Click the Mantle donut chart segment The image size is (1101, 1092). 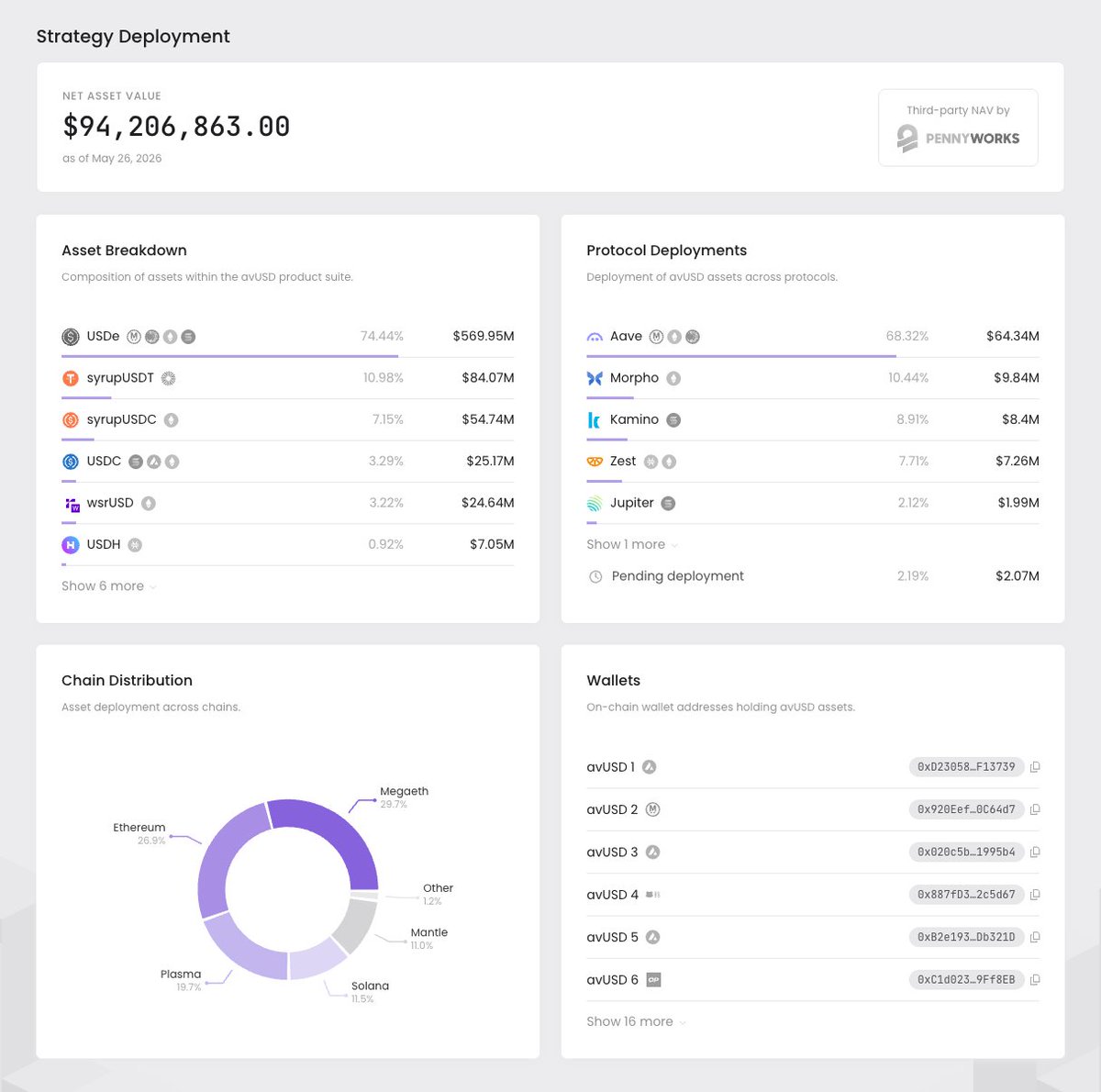[358, 926]
